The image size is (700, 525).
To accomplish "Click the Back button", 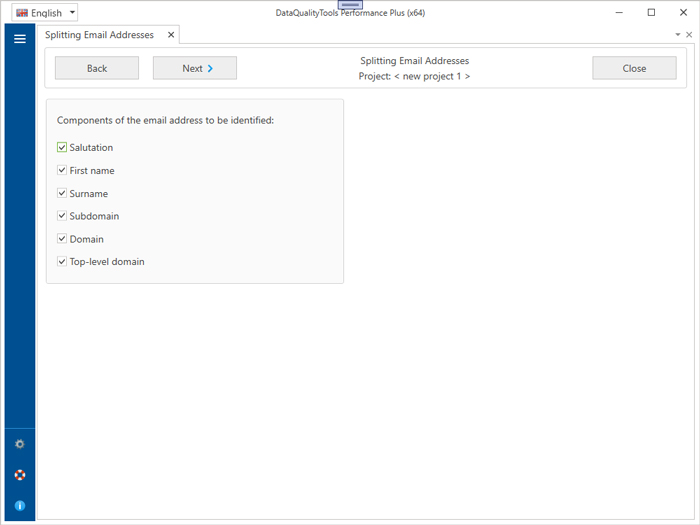I will (97, 68).
